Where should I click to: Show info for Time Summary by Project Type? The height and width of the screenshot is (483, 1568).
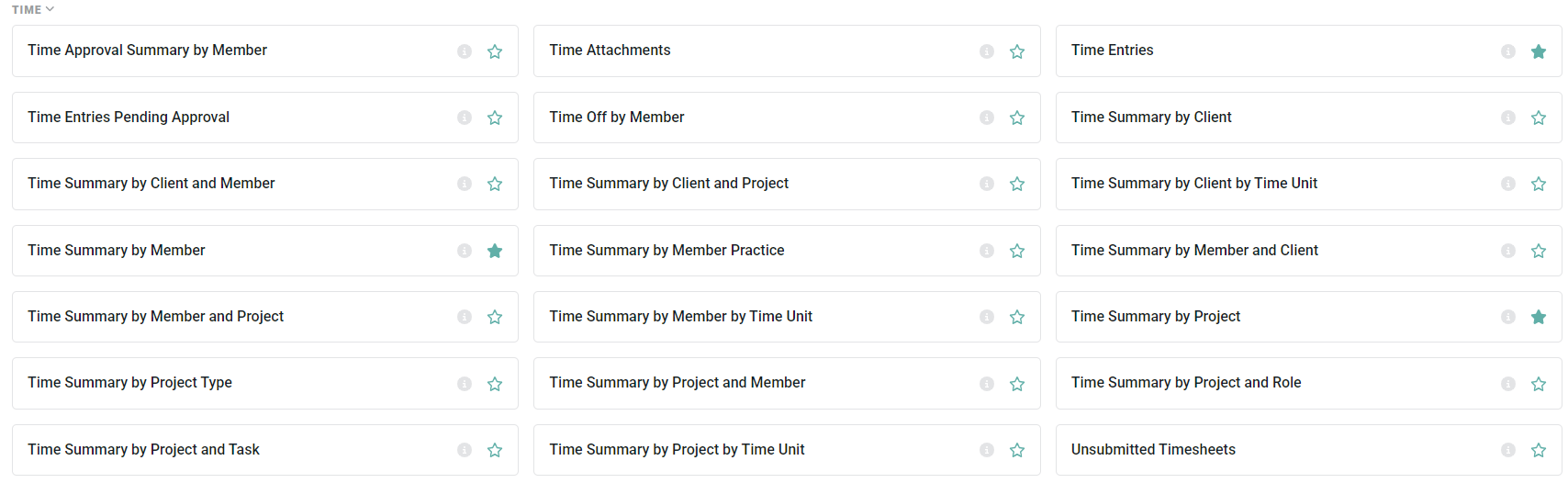465,384
